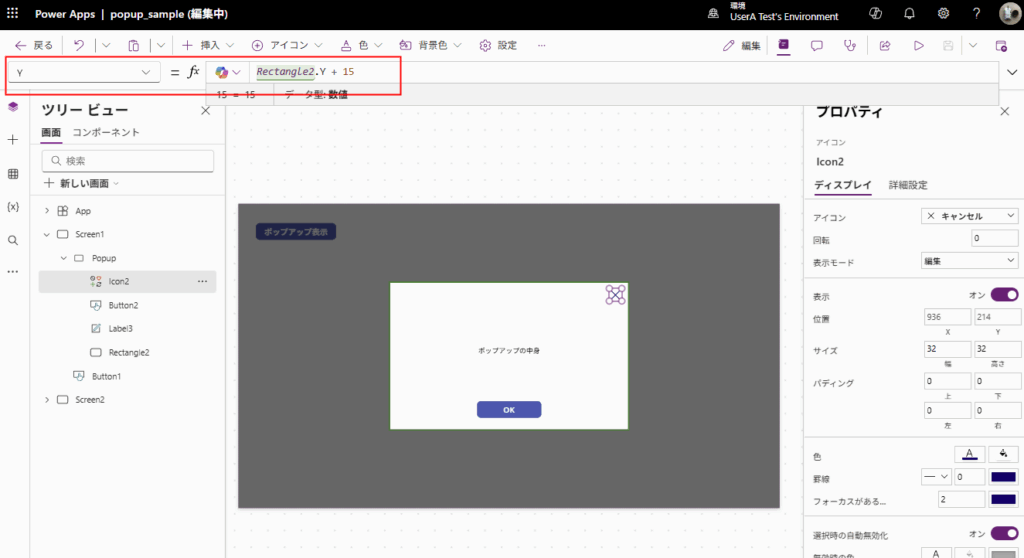Screen dimensions: 1024x558
Task: Click the tree view search box
Action: click(x=128, y=161)
